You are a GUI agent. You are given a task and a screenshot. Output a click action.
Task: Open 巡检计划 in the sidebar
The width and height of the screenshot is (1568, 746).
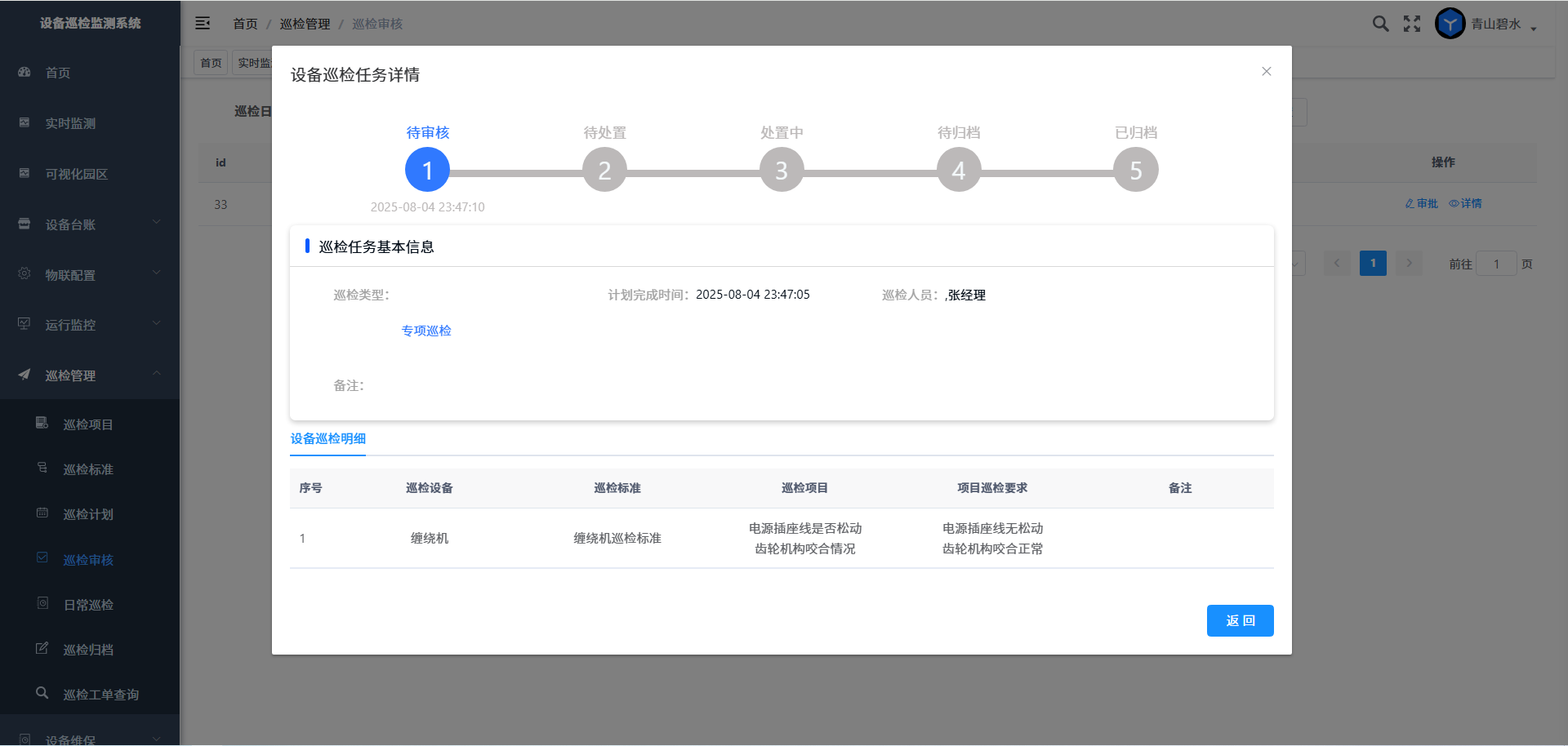(88, 514)
